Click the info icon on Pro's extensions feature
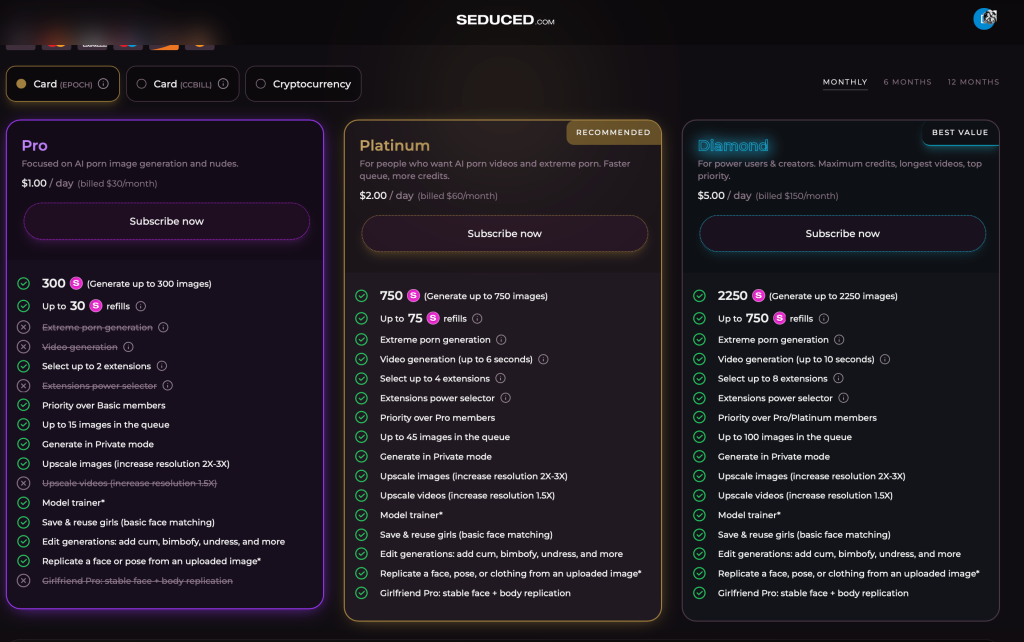The image size is (1024, 642). tap(162, 366)
